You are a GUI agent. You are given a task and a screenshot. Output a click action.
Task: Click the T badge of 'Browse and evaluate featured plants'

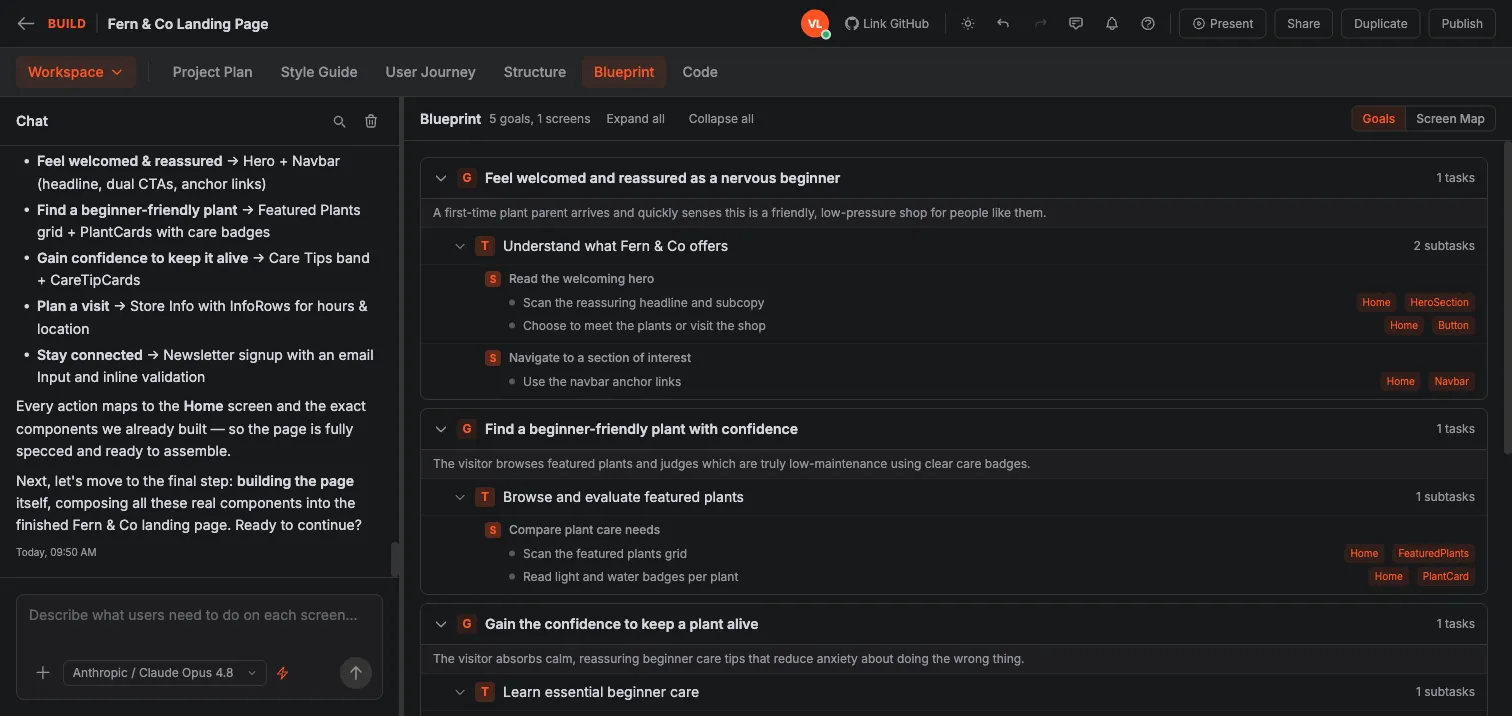485,497
